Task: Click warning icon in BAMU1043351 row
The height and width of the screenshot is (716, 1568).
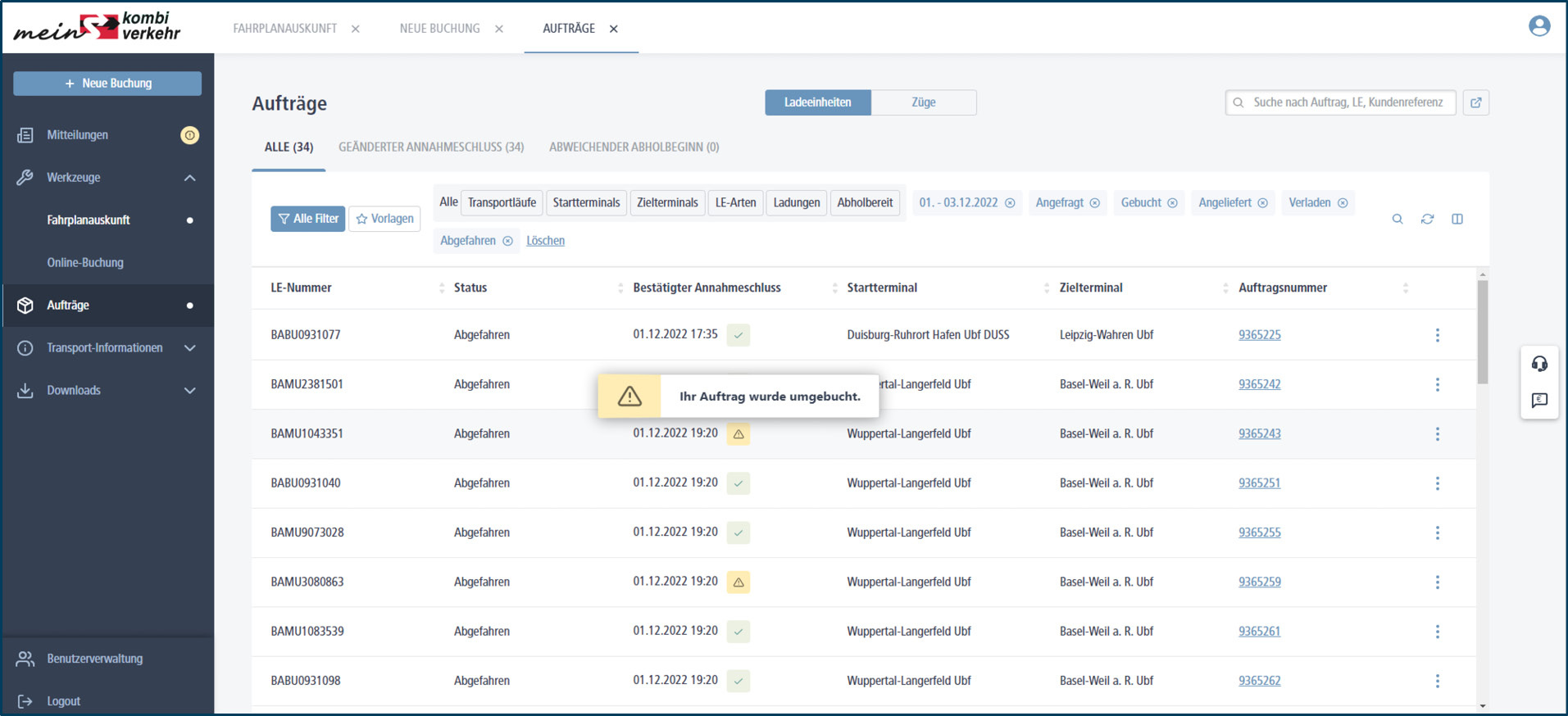Action: 739,434
